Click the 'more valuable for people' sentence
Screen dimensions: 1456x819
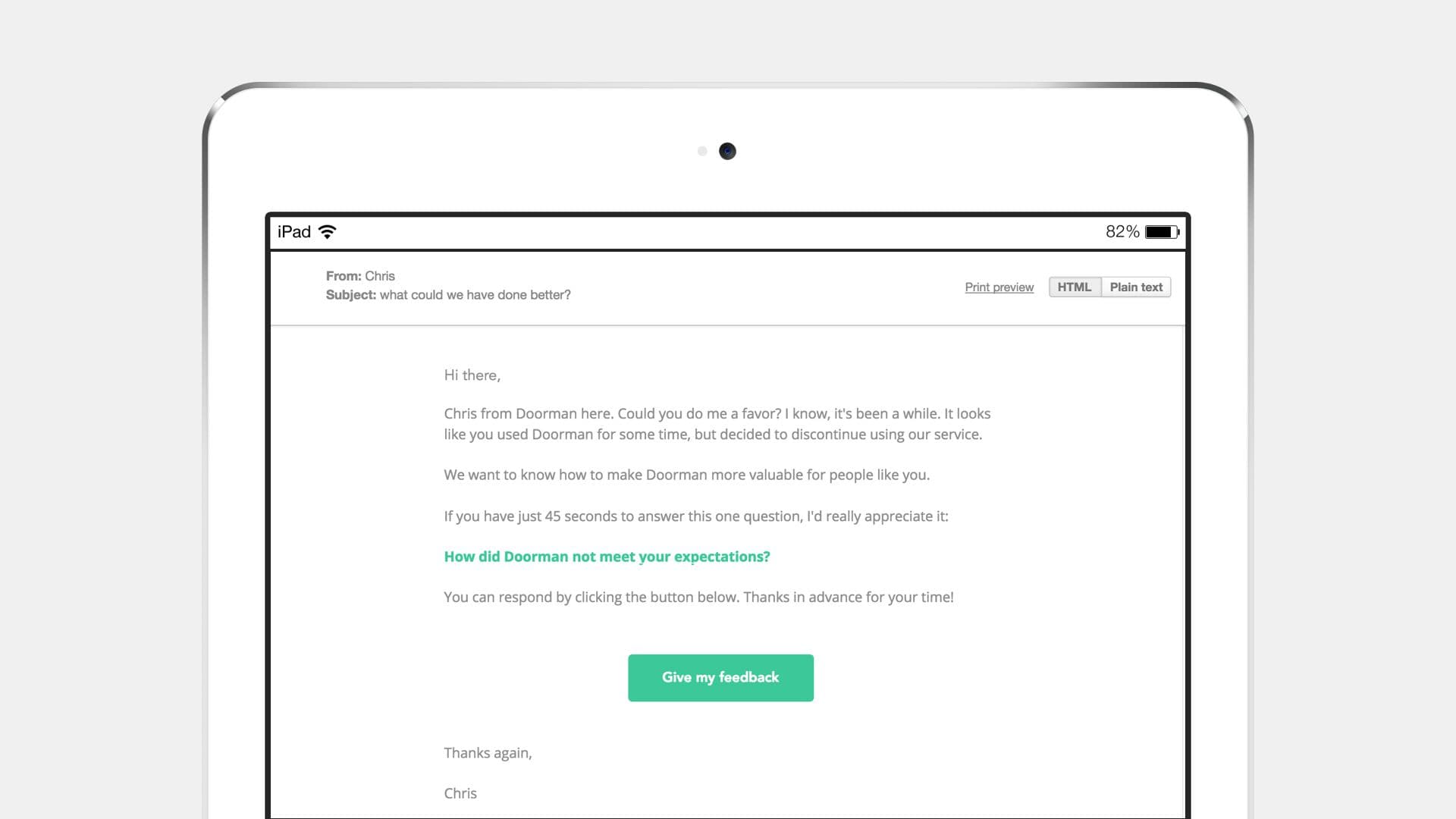686,475
